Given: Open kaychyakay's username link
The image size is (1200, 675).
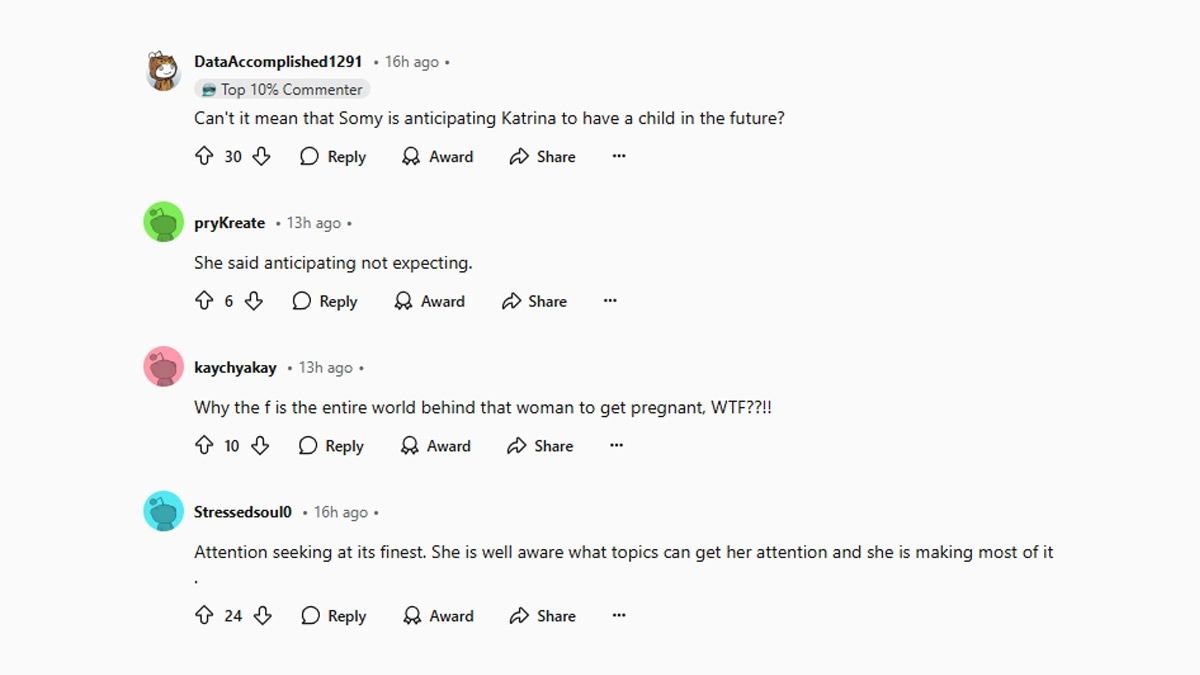Looking at the screenshot, I should tap(235, 368).
